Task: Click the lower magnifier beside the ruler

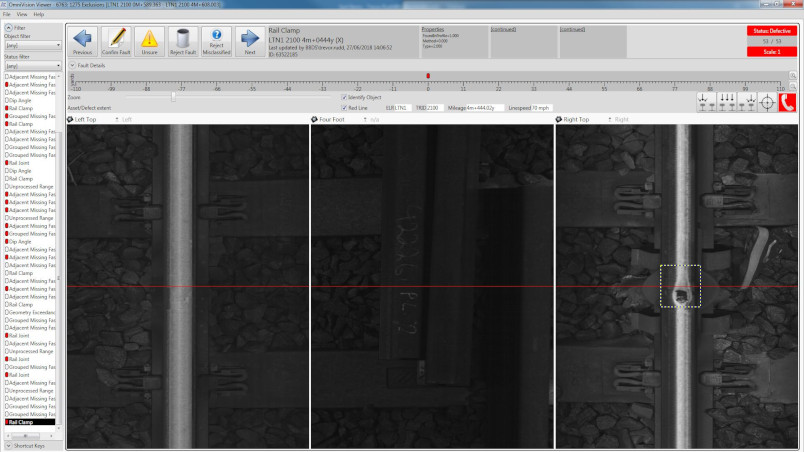Action: (793, 87)
